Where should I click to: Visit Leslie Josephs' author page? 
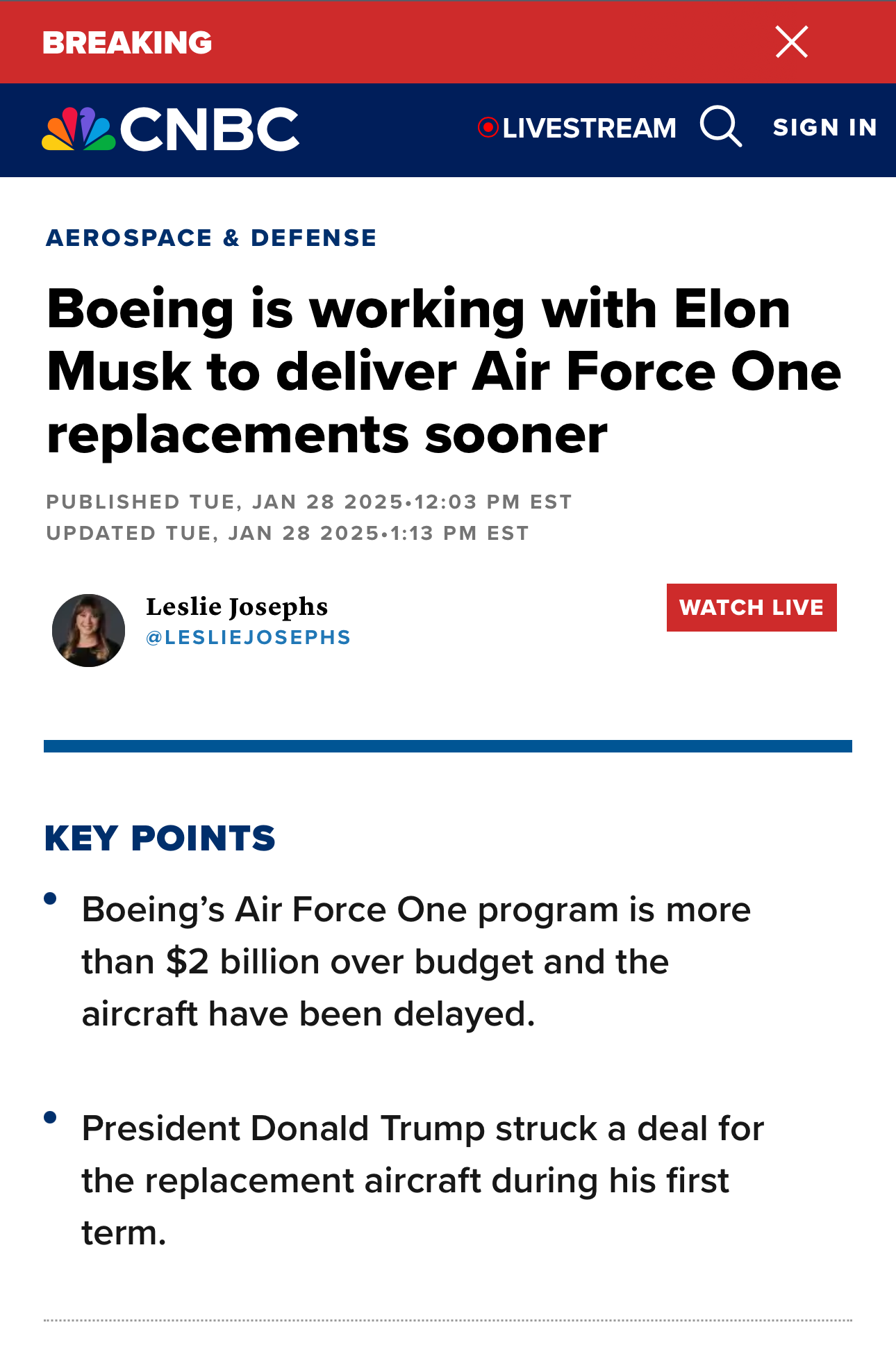coord(237,607)
